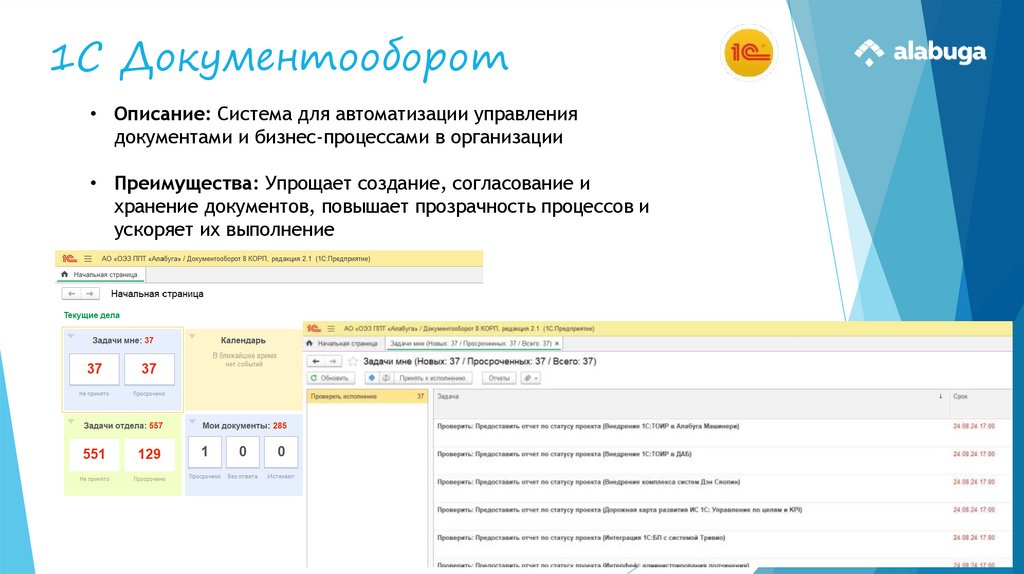Go back with the left arrow in the Задачи мне window
Viewport: 1024px width, 574px height.
pos(315,361)
